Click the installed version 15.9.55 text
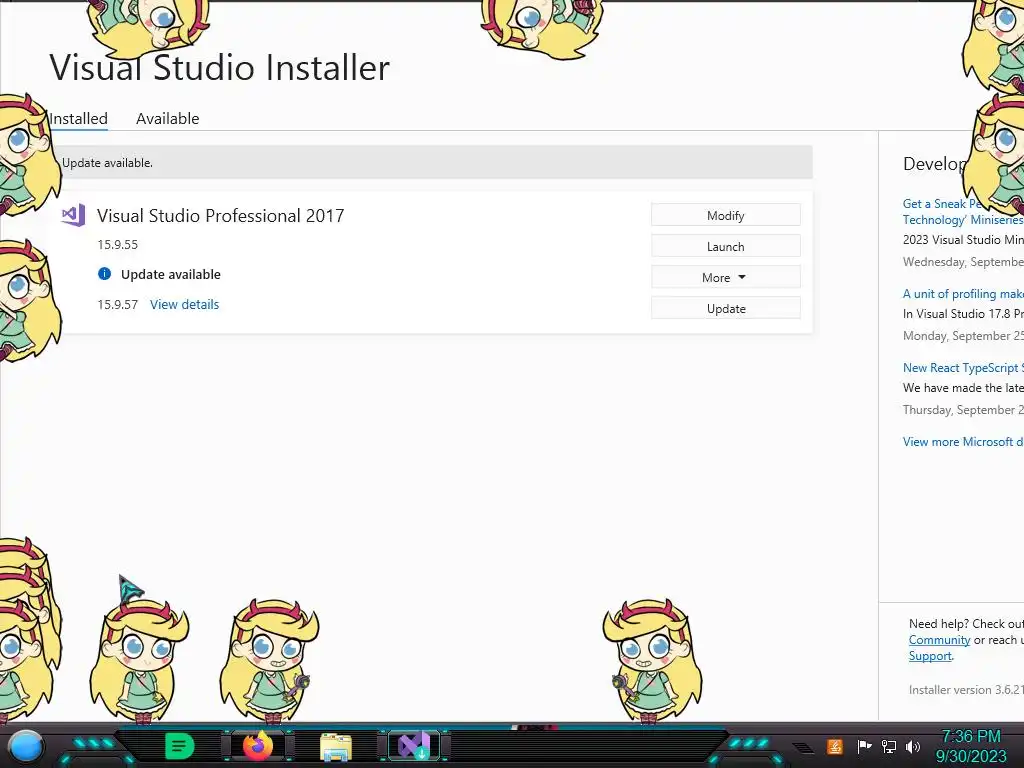This screenshot has height=768, width=1024. pos(118,244)
